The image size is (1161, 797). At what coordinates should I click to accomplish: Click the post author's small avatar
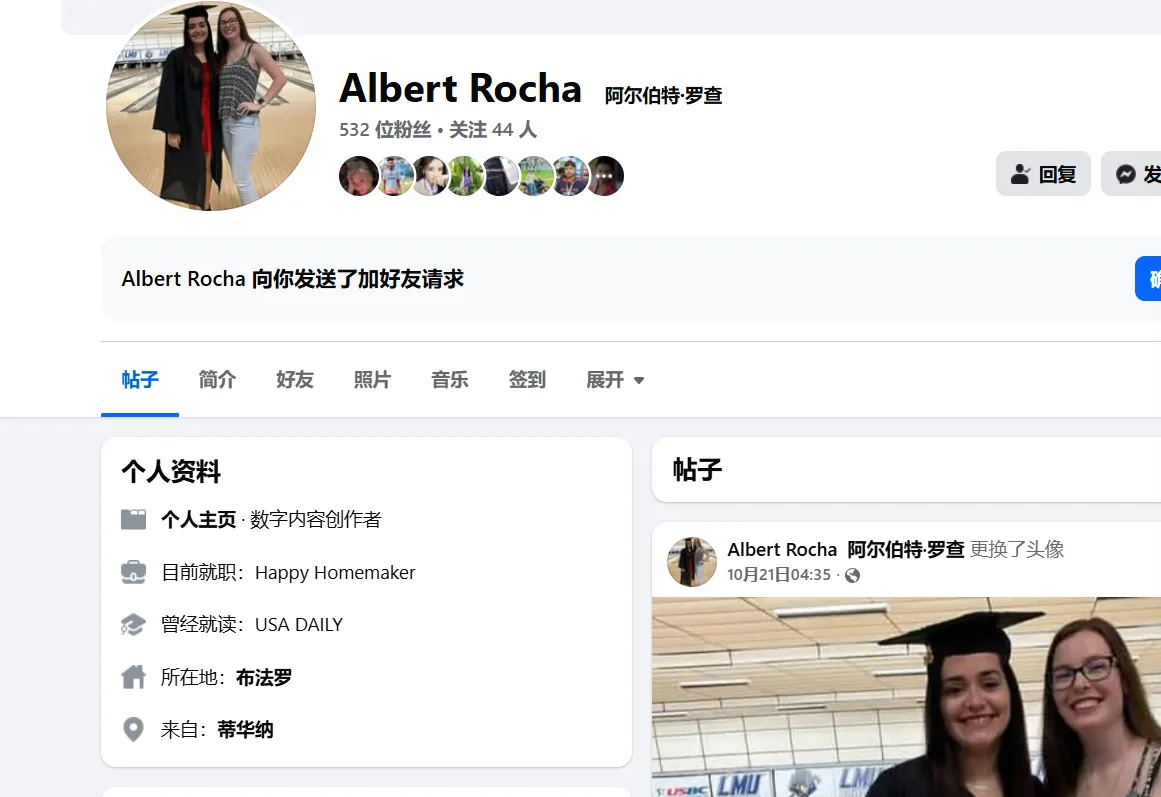[x=692, y=562]
